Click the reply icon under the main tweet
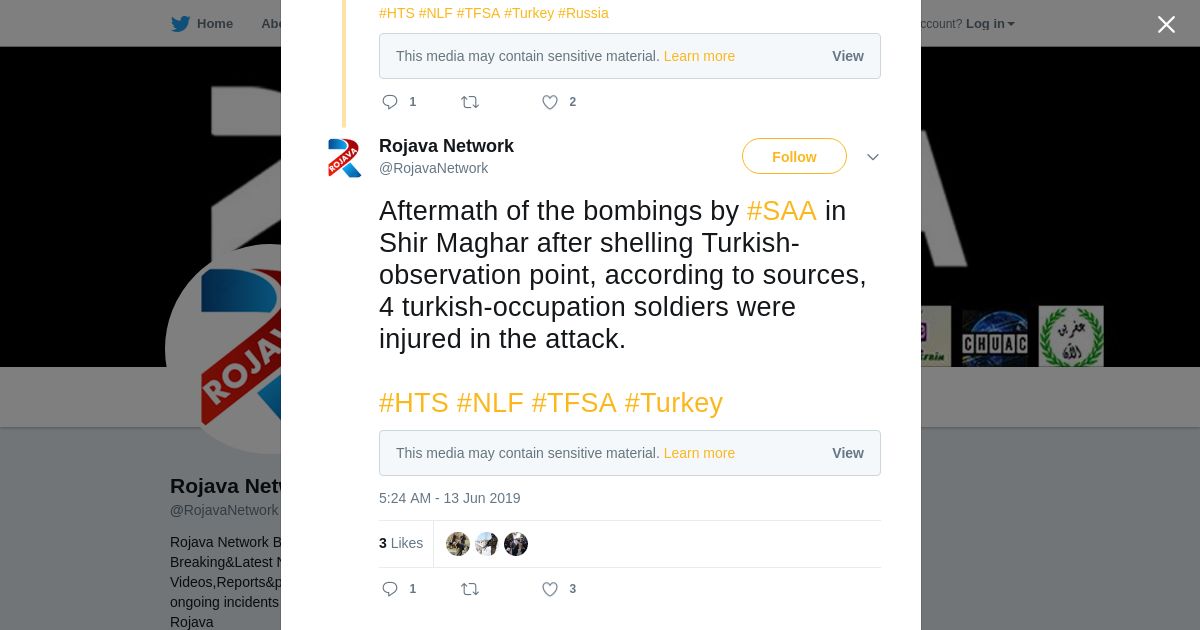This screenshot has width=1200, height=630. (x=390, y=589)
